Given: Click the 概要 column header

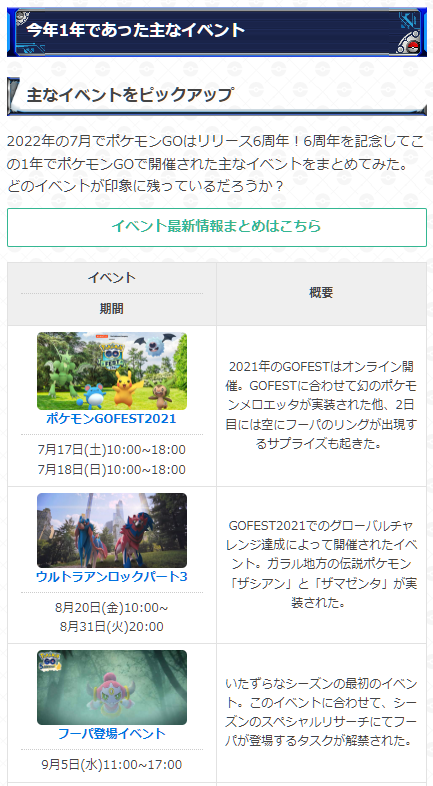Looking at the screenshot, I should click(321, 293).
